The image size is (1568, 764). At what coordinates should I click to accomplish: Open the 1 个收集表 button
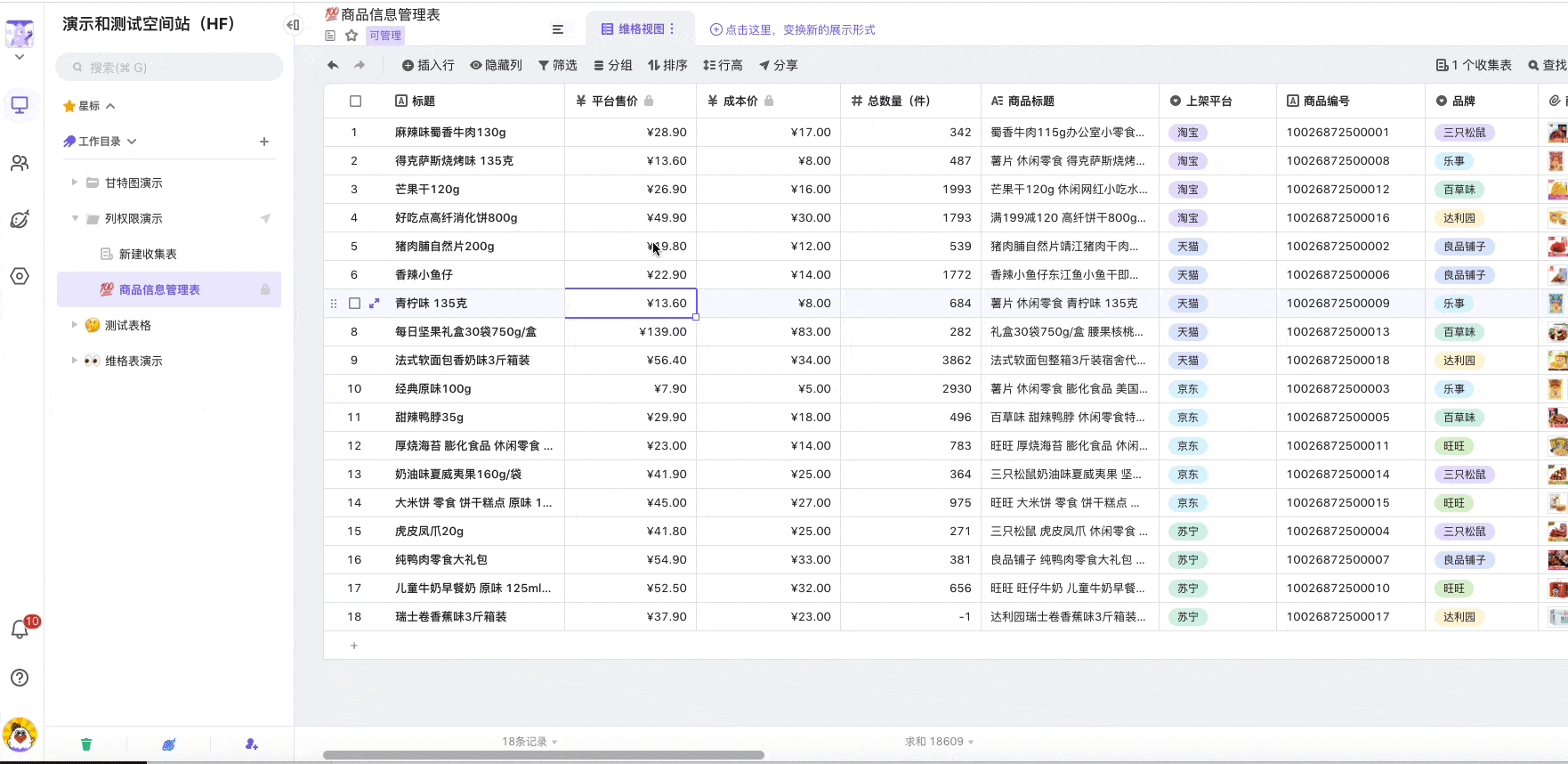click(1474, 65)
